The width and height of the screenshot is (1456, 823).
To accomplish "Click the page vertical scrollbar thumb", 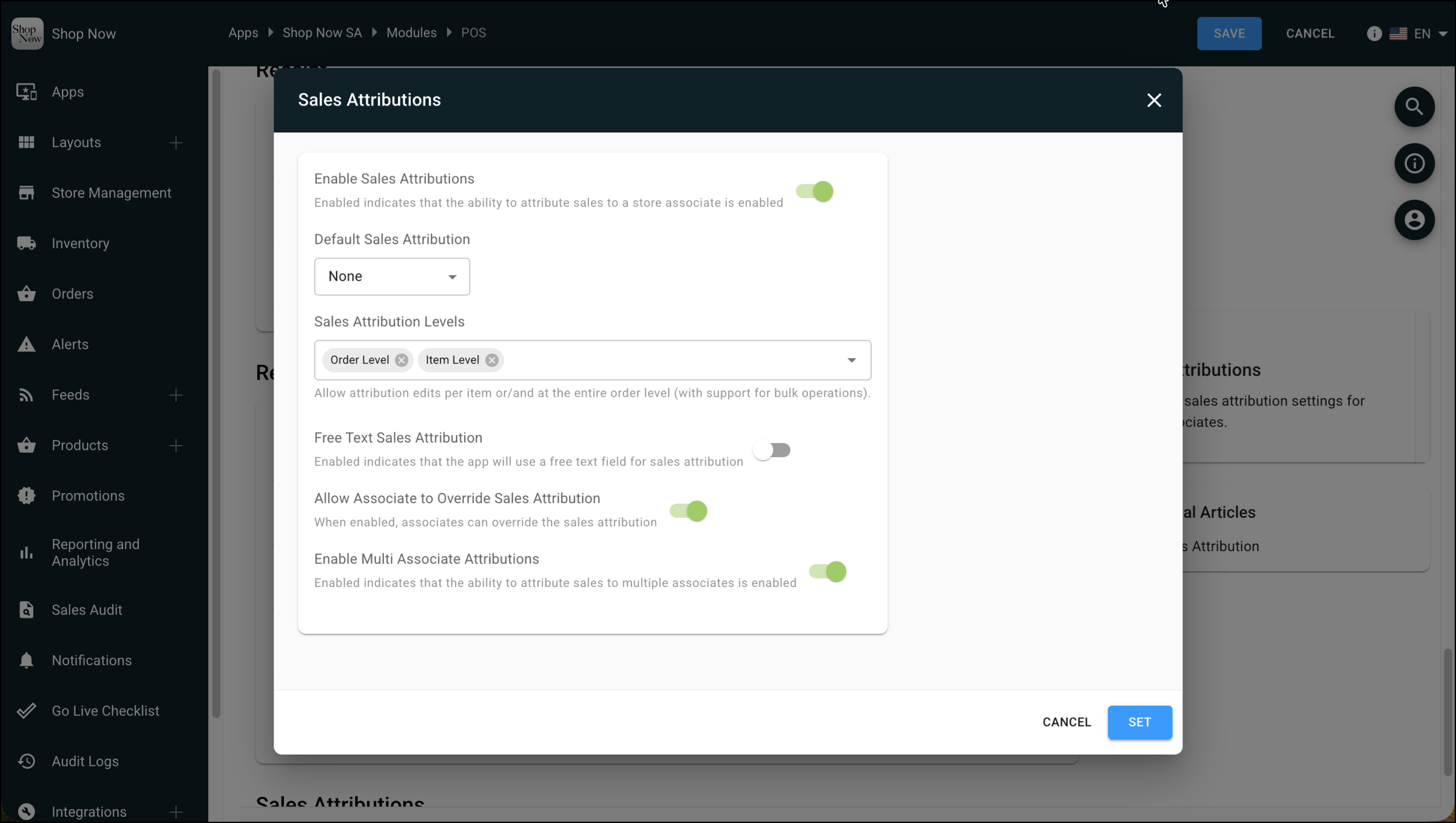I will 1448,712.
